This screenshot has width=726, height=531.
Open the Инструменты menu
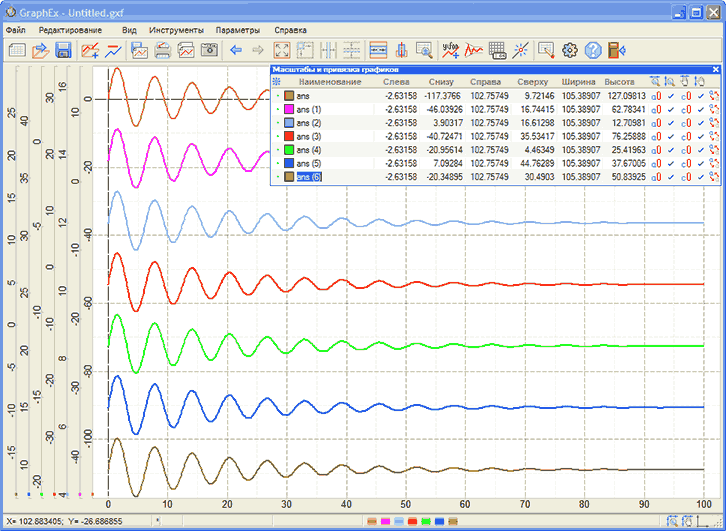coord(177,30)
